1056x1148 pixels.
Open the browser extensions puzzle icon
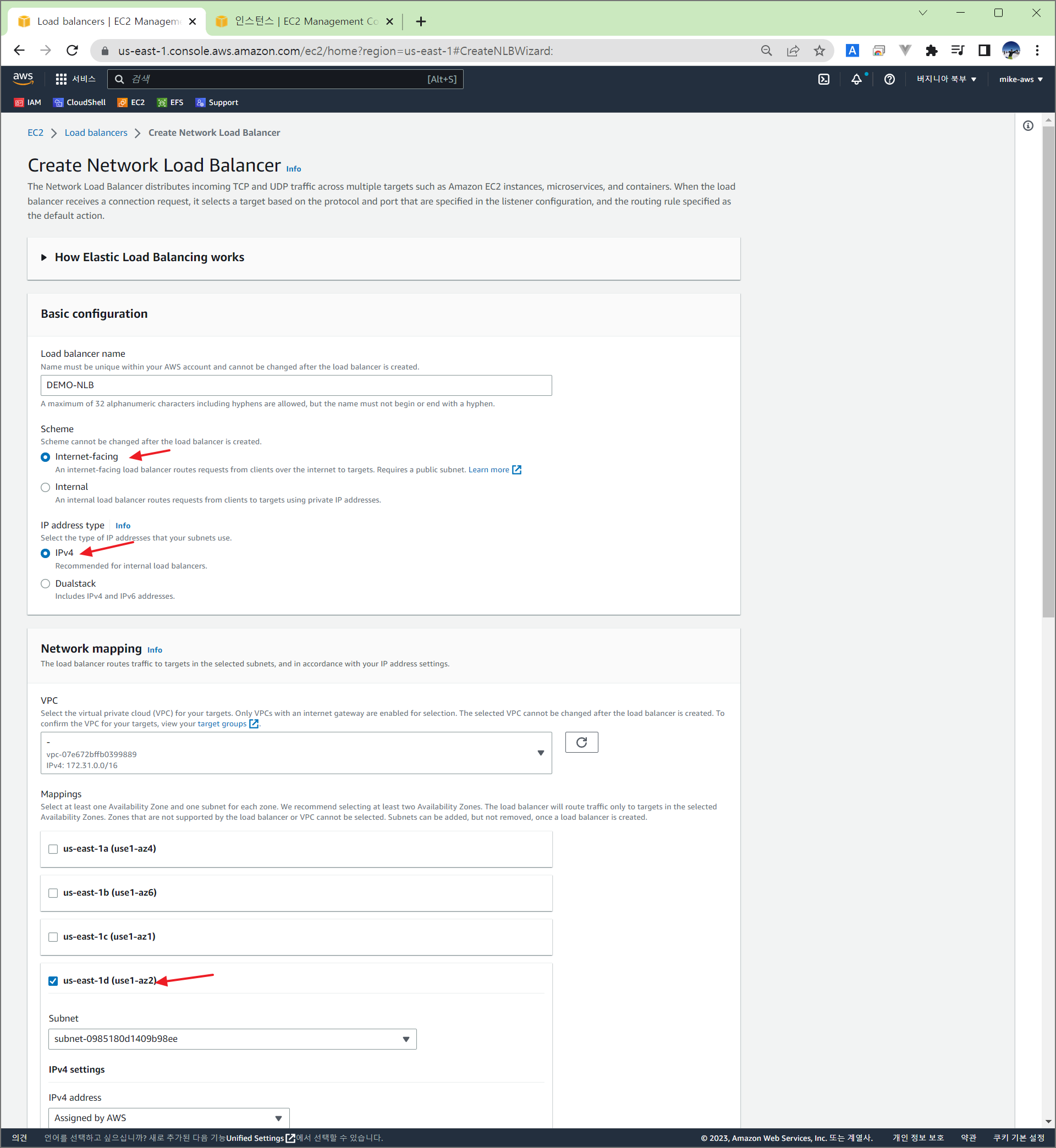931,51
